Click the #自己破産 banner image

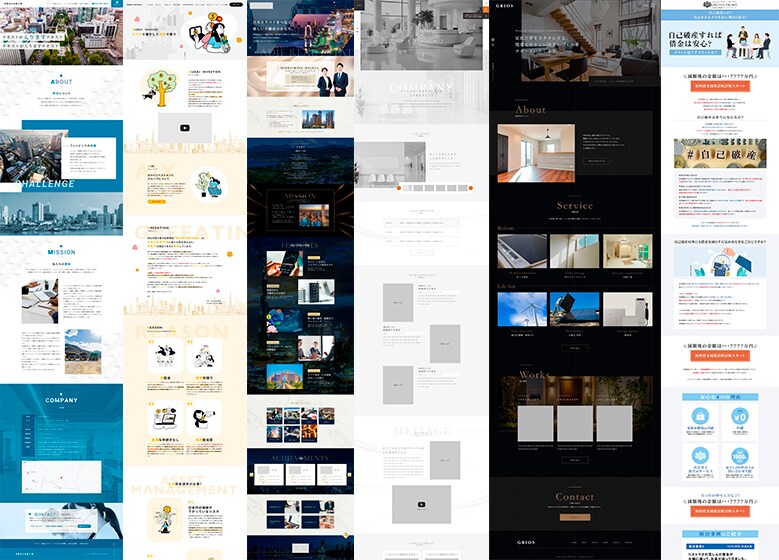tap(720, 154)
